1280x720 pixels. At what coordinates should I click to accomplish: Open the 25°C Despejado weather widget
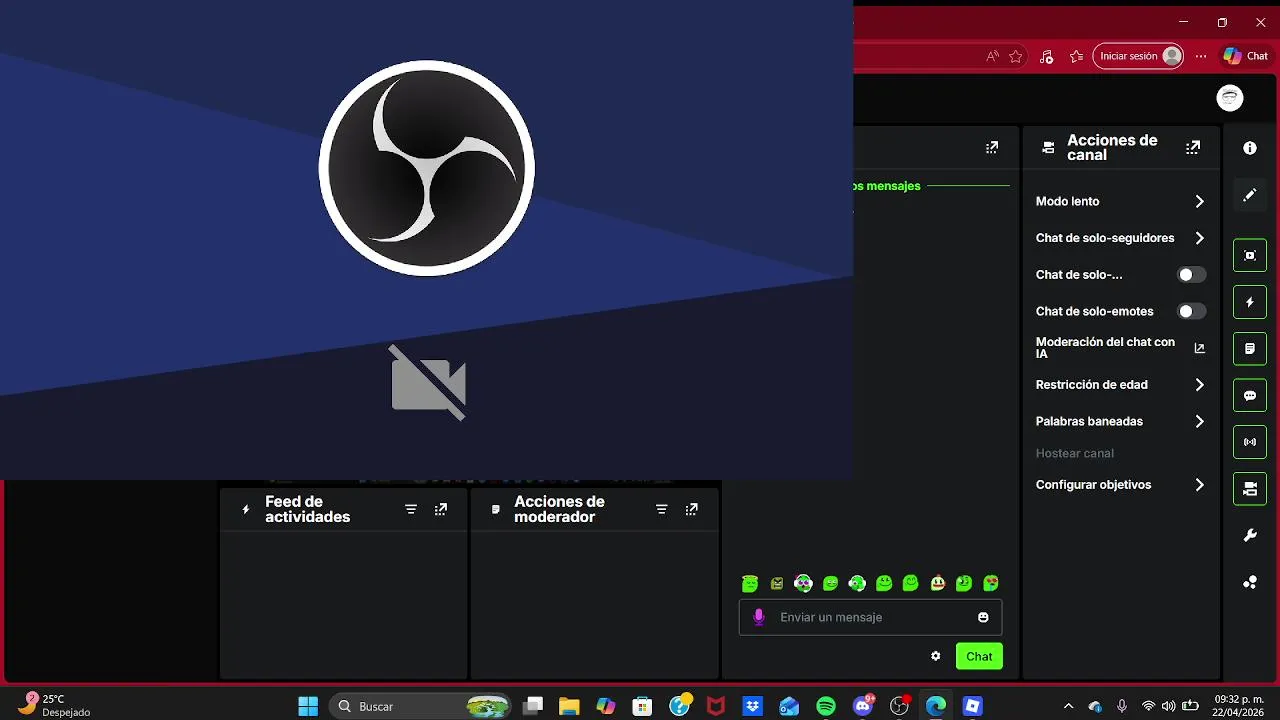[55, 705]
